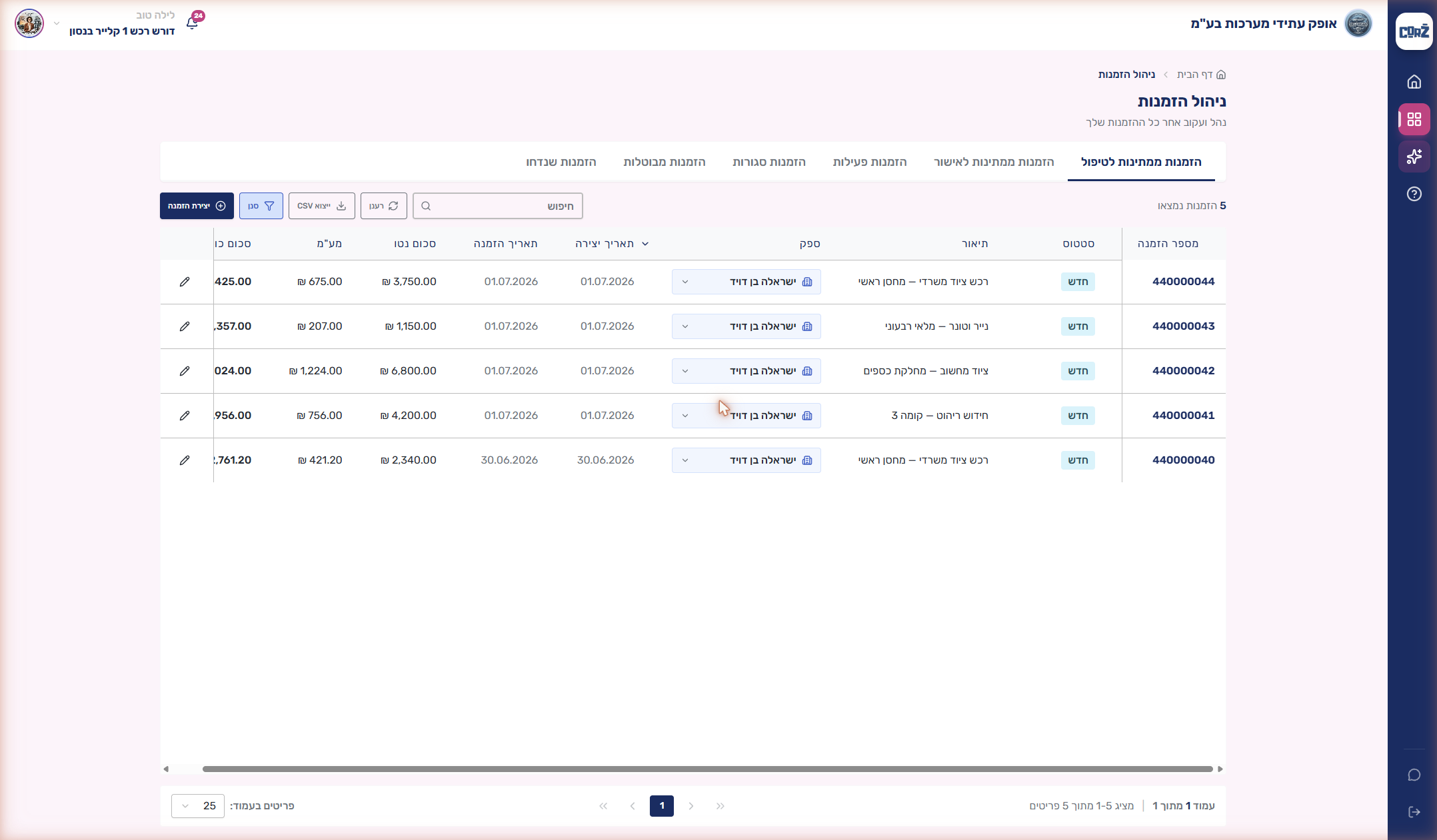Click the ספק column header
Viewport: 1437px width, 840px height.
(810, 244)
